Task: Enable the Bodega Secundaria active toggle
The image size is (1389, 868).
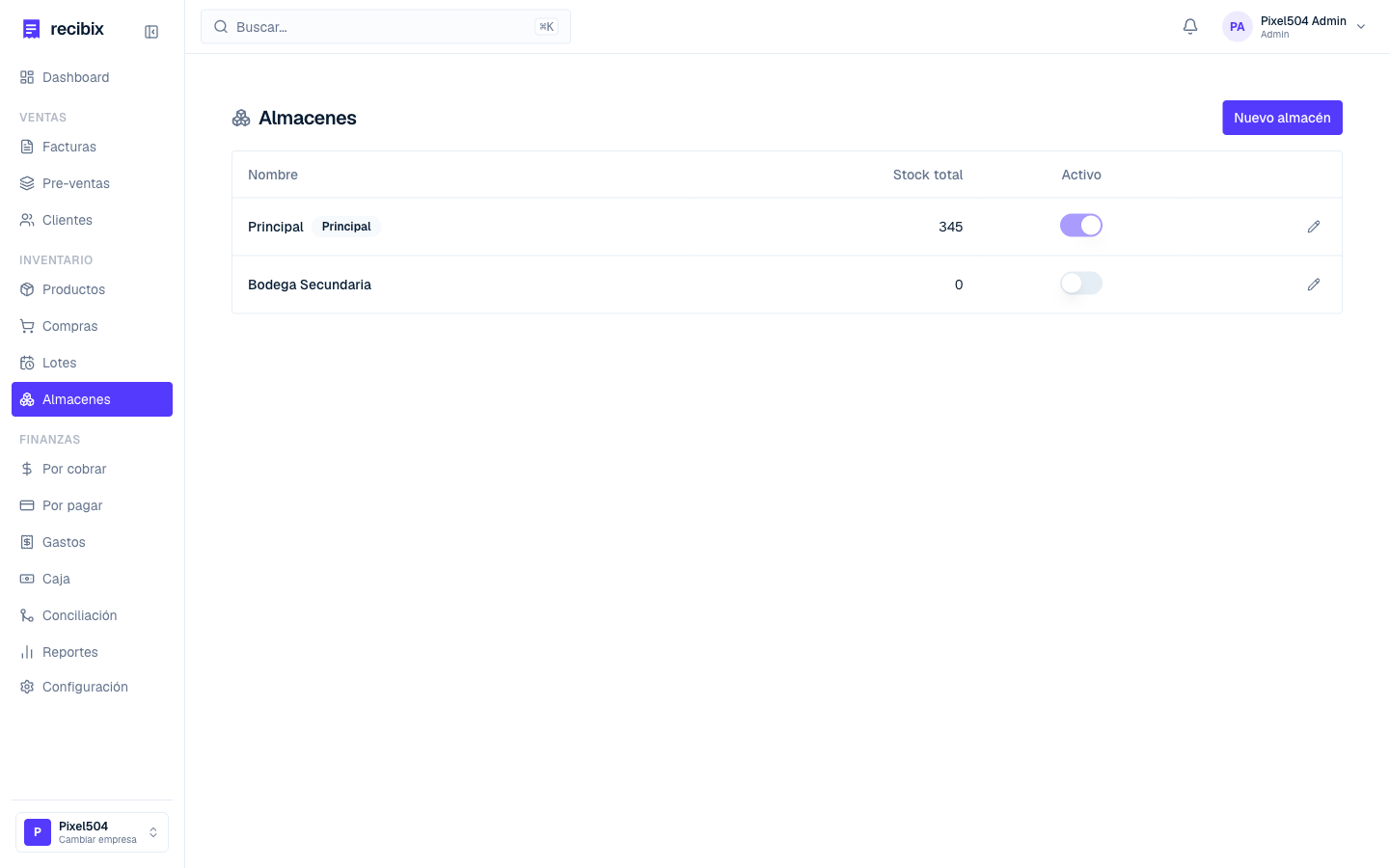Action: pos(1081,284)
